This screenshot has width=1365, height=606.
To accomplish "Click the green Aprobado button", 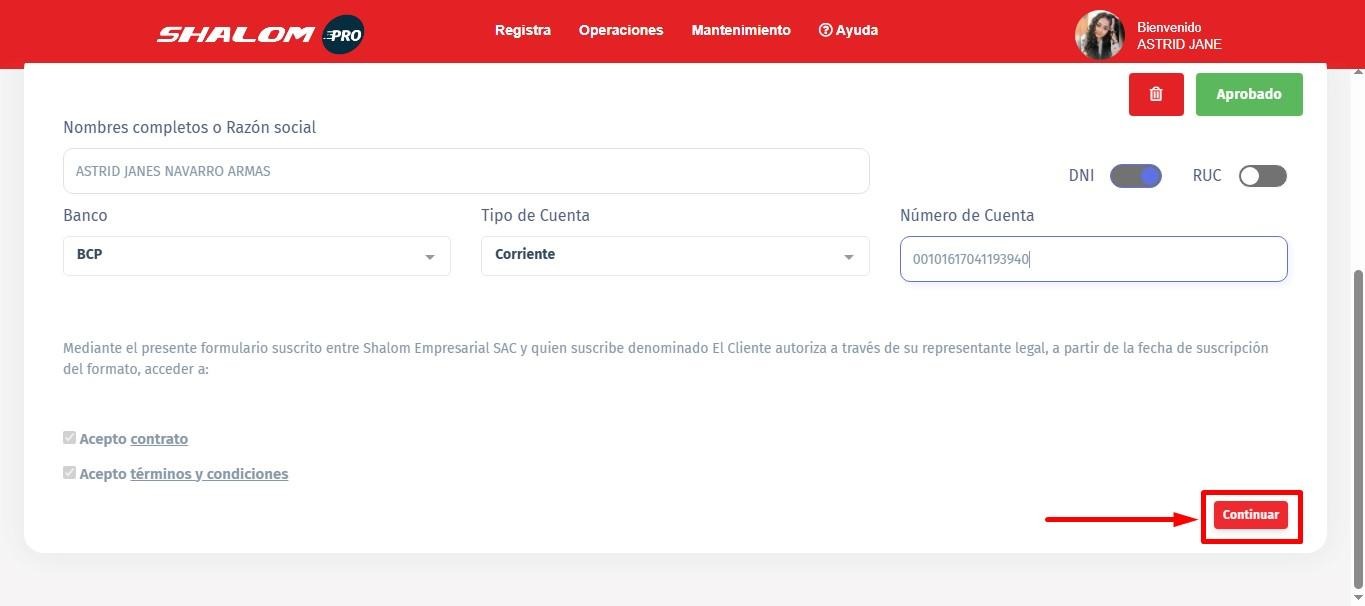I will click(1248, 94).
